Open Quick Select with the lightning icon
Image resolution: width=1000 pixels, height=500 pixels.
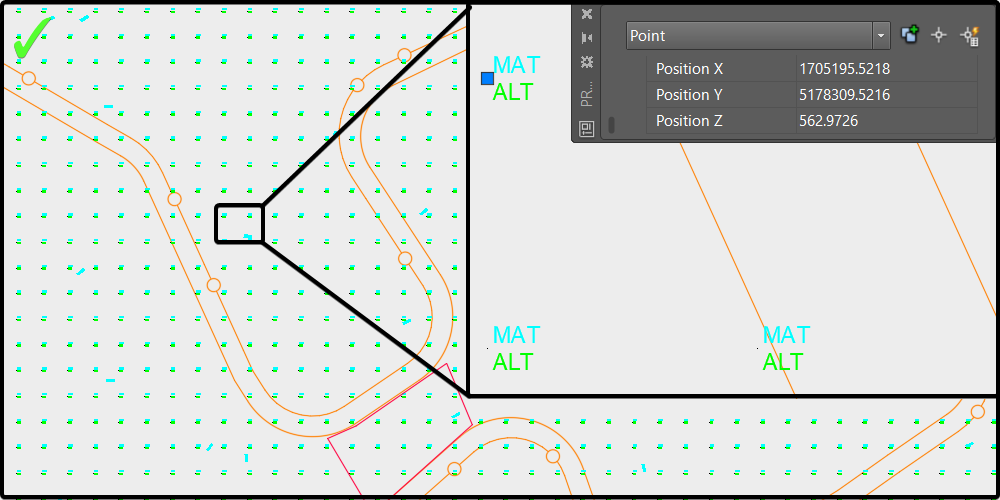tap(968, 35)
